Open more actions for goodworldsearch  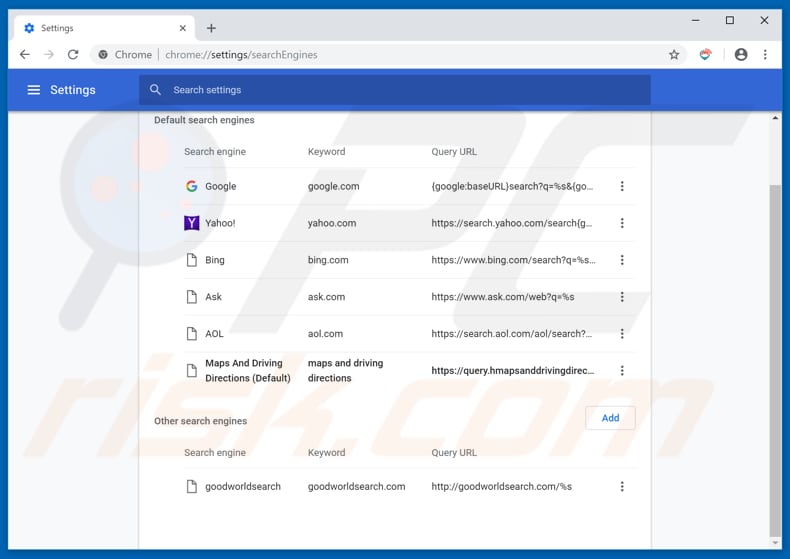pos(622,486)
